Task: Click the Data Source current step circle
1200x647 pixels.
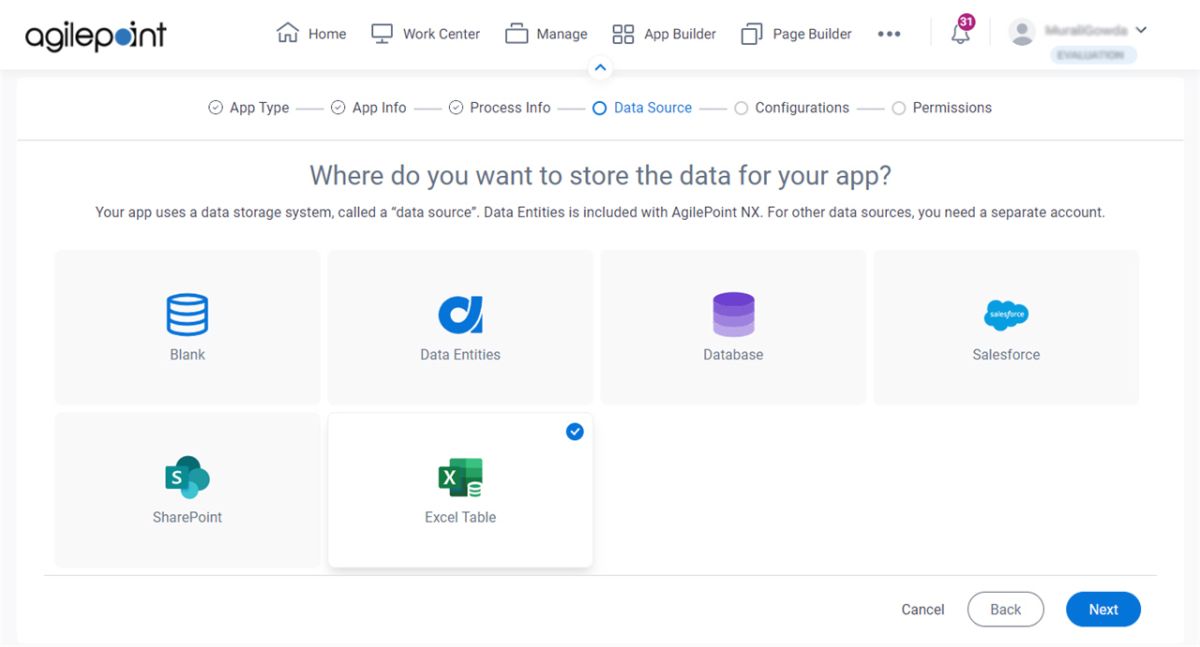Action: (x=600, y=108)
